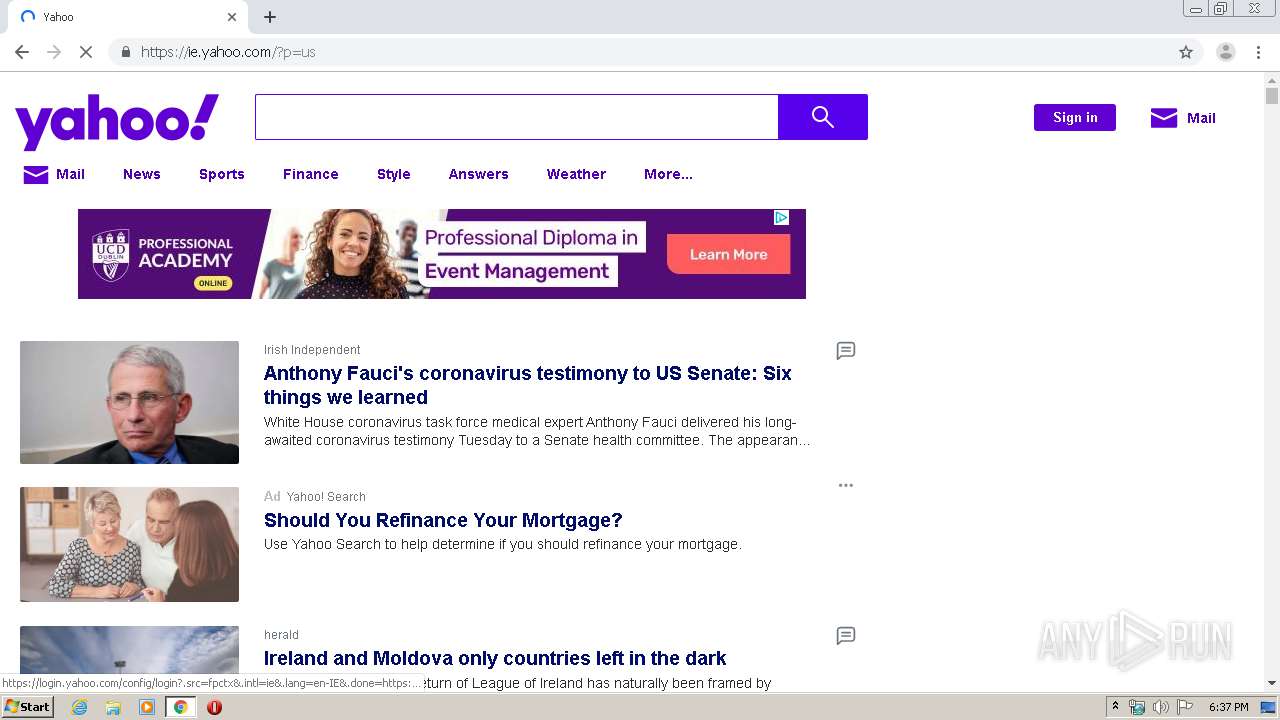Viewport: 1280px width, 720px height.
Task: Close the Yahoo tab
Action: click(232, 17)
